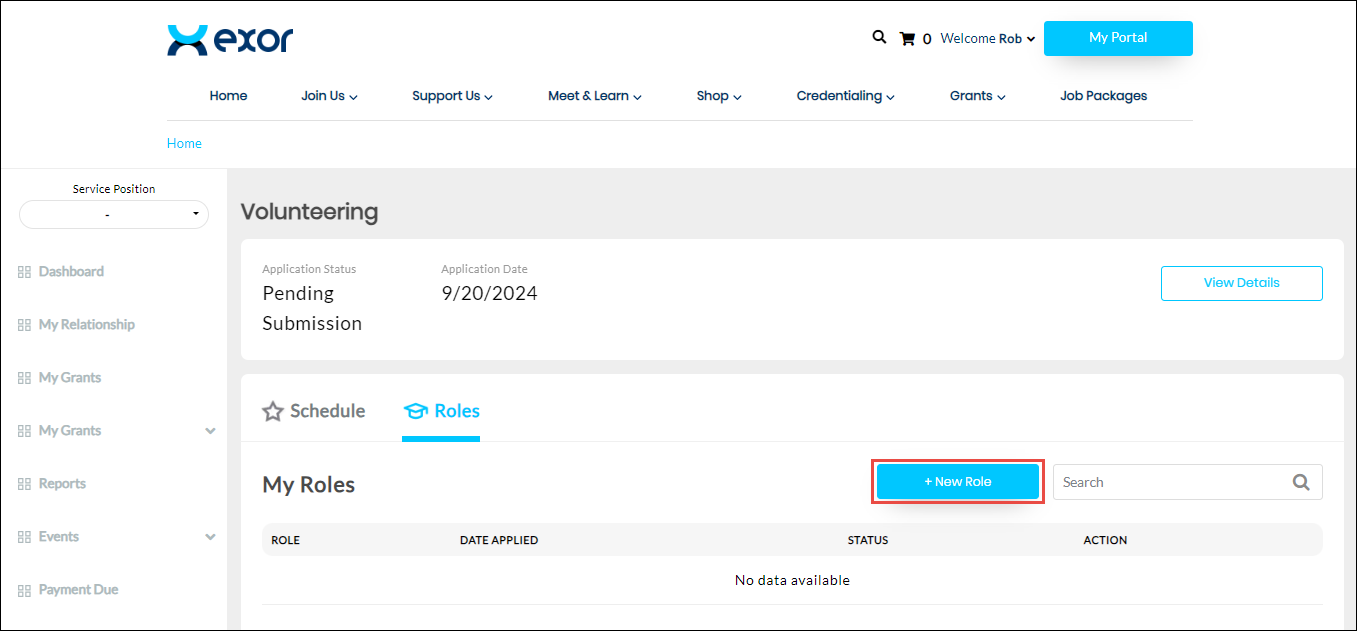
Task: Open the Meet & Learn menu
Action: pos(594,96)
